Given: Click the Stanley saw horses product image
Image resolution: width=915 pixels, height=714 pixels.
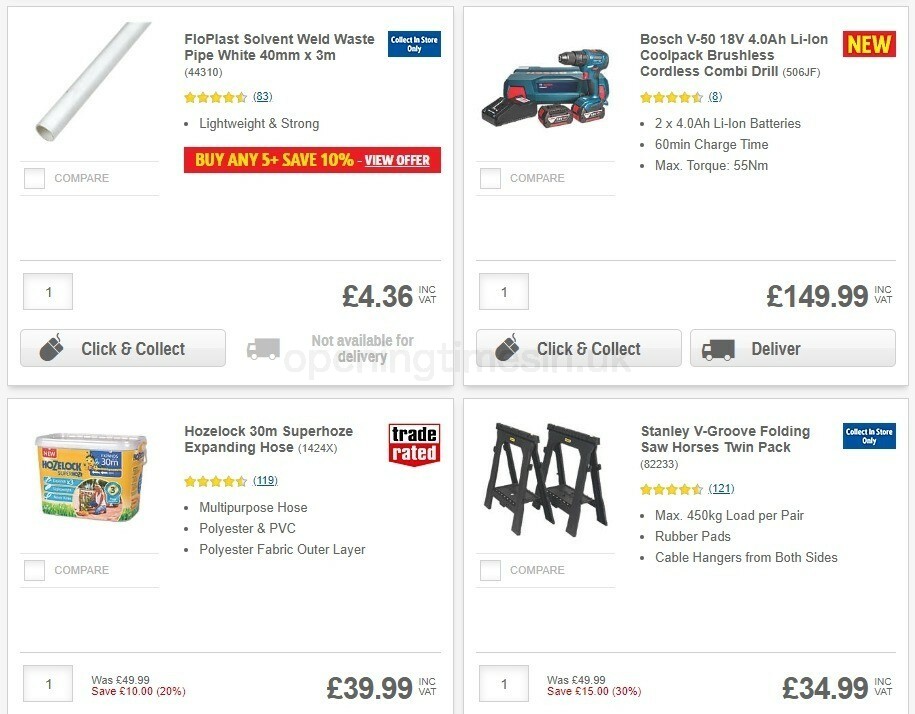Looking at the screenshot, I should pos(546,478).
